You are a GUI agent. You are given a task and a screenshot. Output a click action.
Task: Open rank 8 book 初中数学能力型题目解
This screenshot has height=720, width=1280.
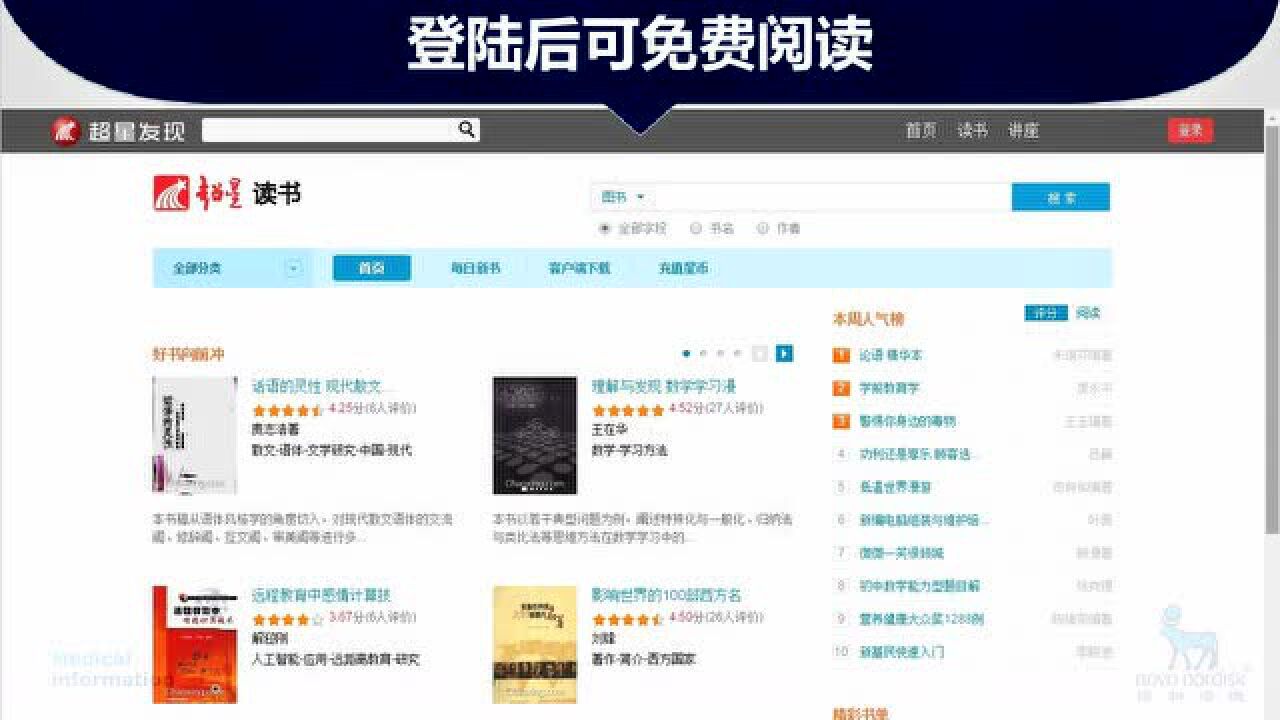pos(919,586)
